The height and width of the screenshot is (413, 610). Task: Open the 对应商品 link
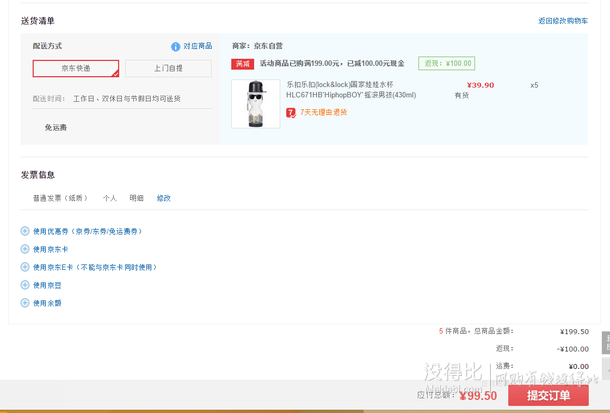[198, 46]
